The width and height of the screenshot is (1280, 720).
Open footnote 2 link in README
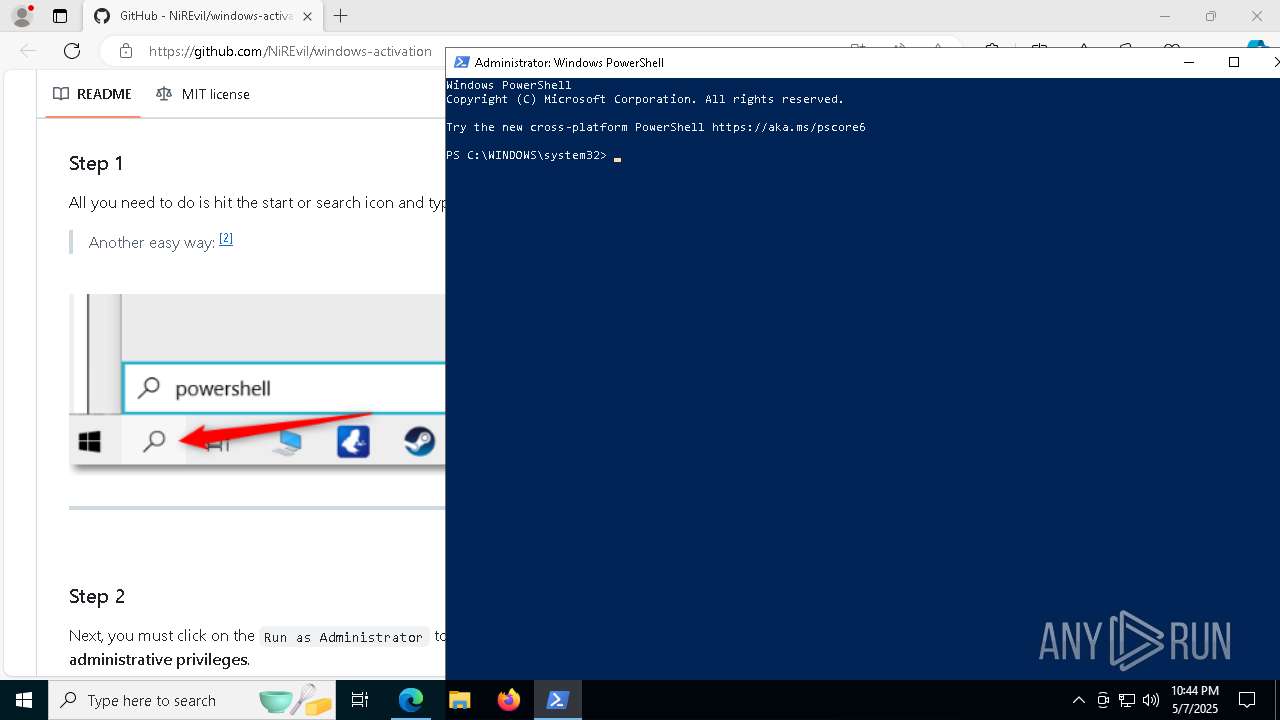point(226,238)
